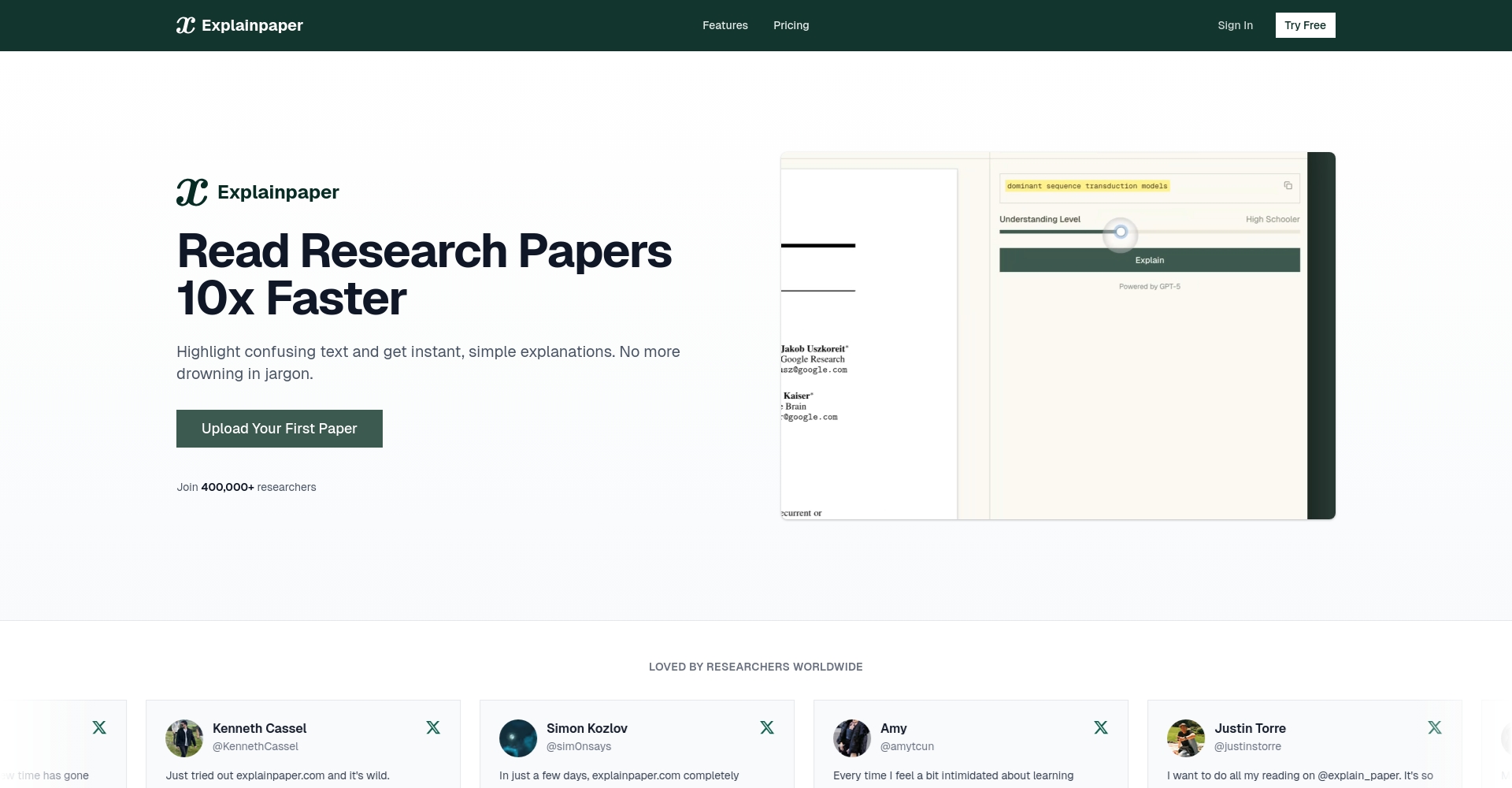Click Kenneth Cassel's profile avatar

(184, 738)
